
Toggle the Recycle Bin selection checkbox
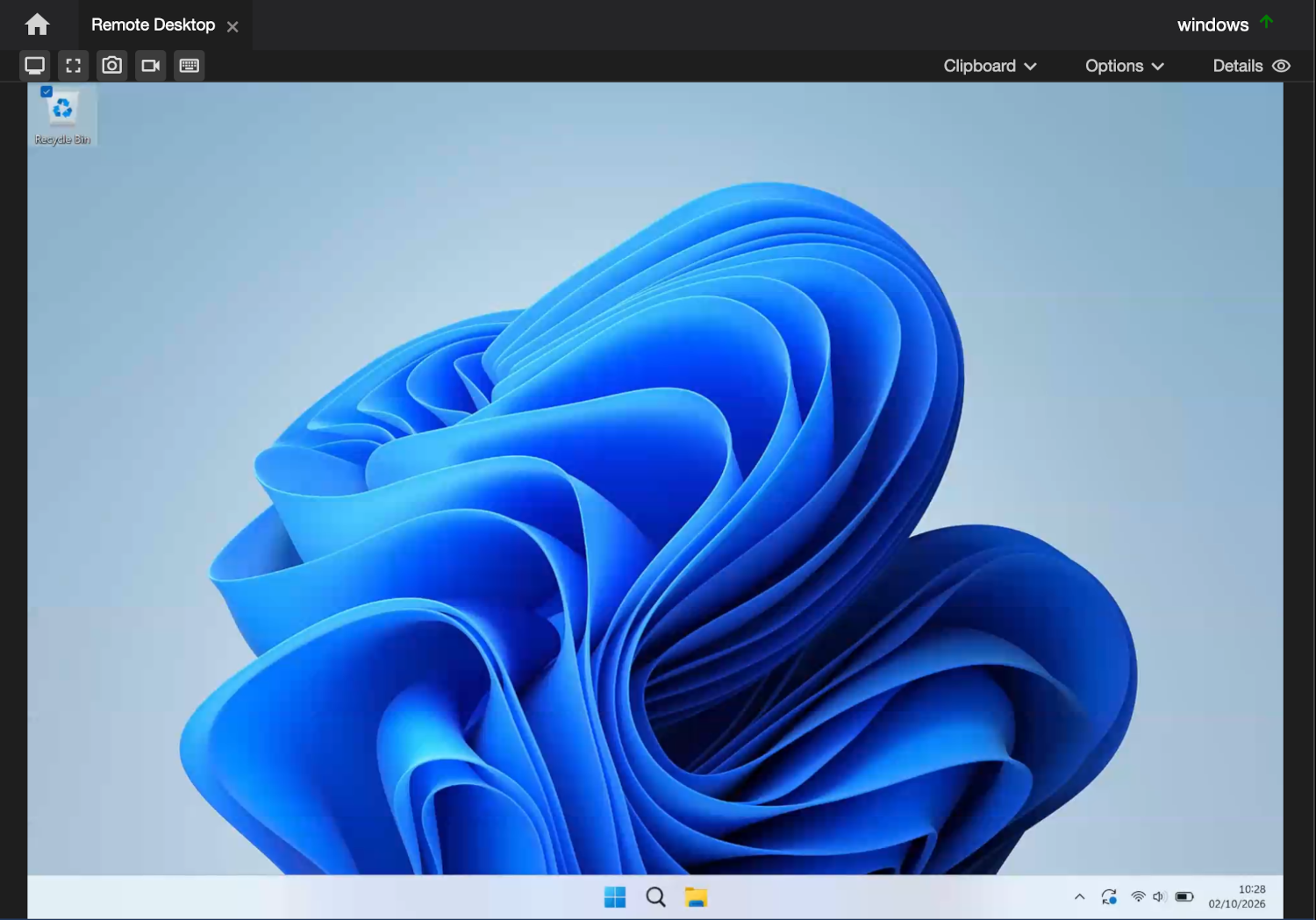46,91
